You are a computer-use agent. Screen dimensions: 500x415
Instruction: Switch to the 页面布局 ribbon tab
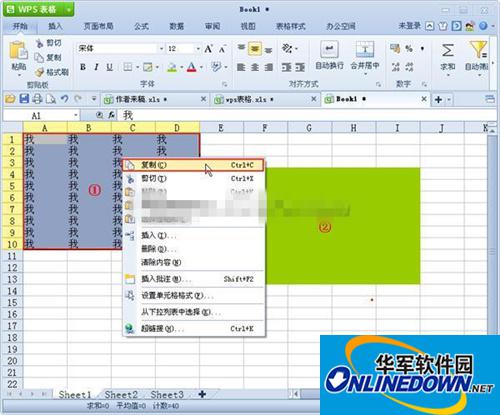pos(98,26)
